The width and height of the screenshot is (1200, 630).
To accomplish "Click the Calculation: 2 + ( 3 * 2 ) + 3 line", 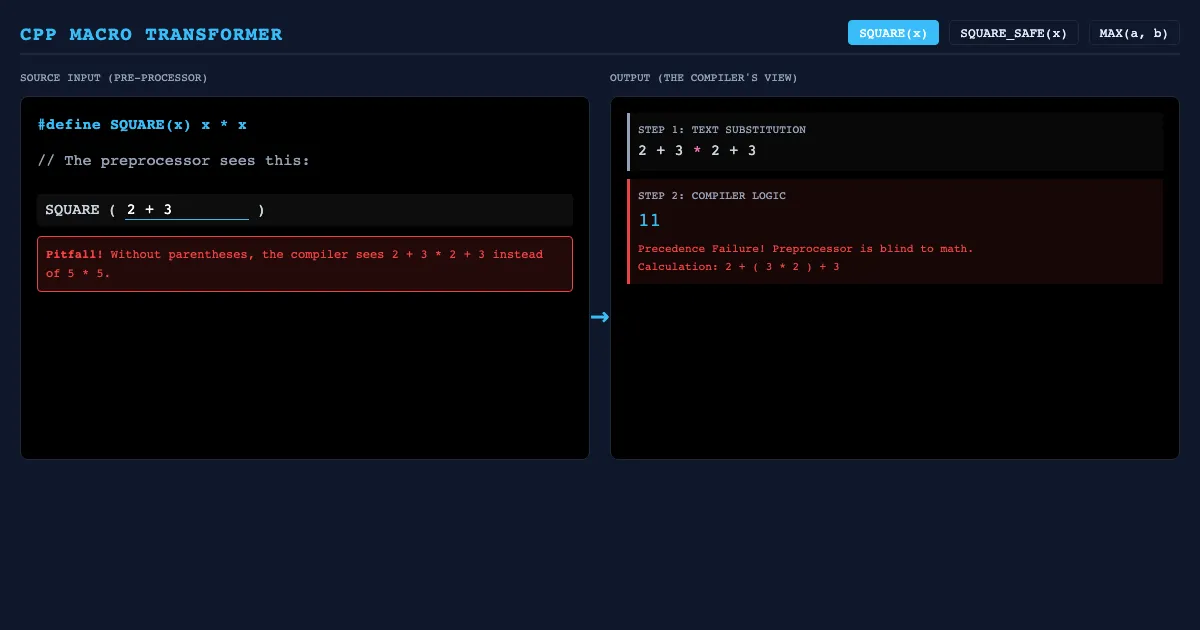I will 739,267.
